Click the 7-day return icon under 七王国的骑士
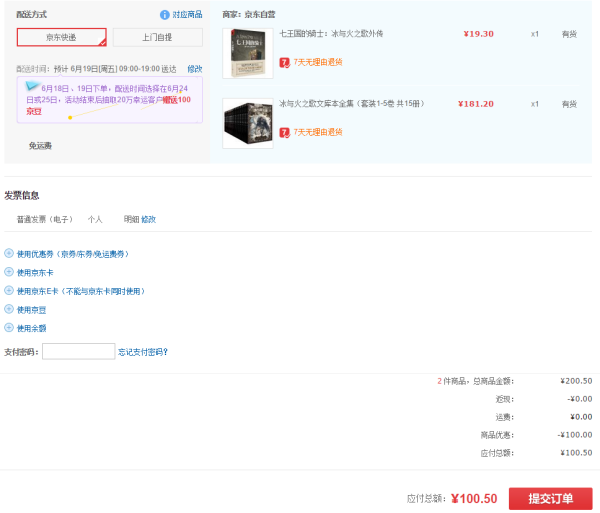The image size is (600, 513). [x=285, y=62]
